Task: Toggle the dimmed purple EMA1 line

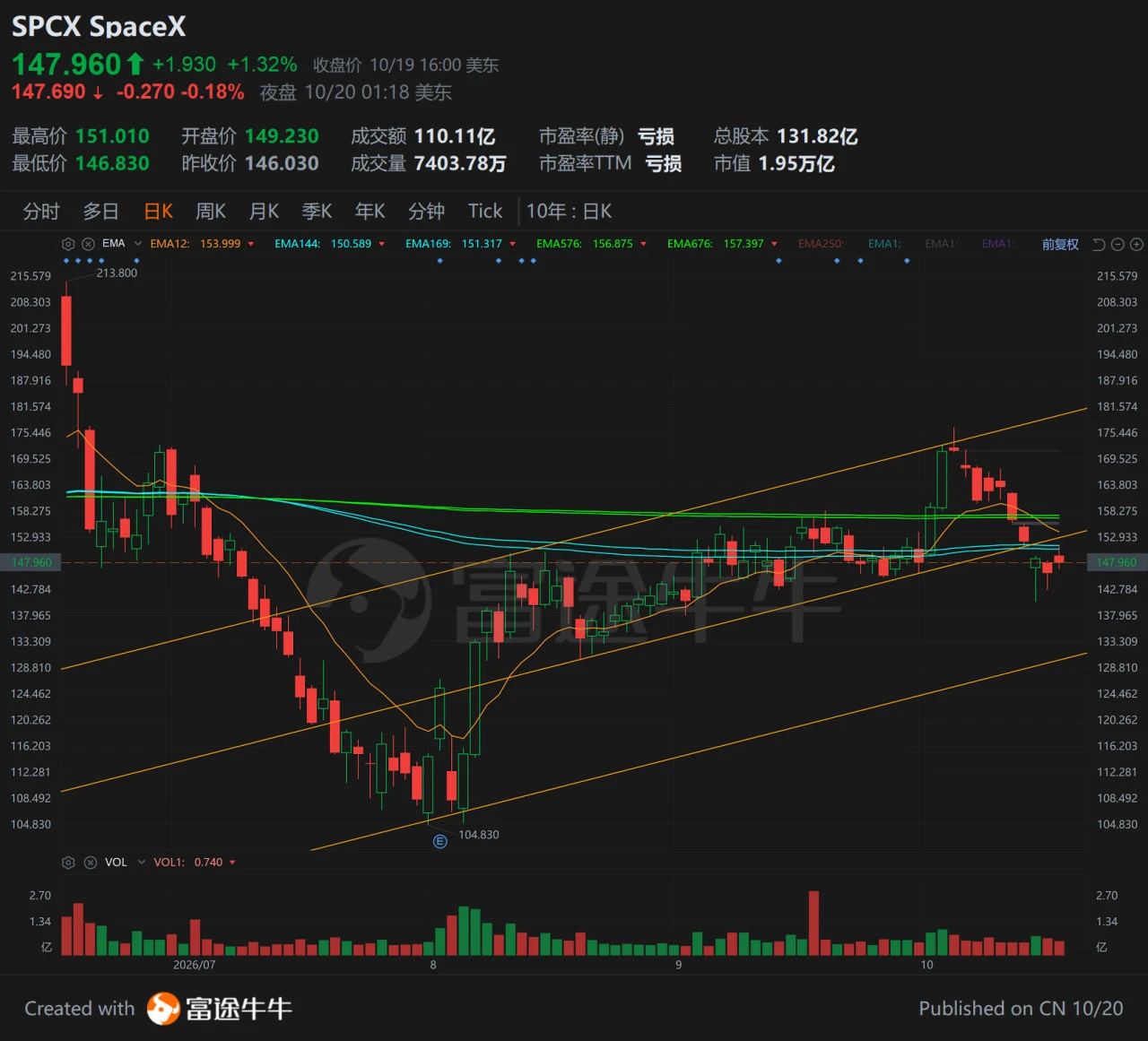Action: (998, 244)
